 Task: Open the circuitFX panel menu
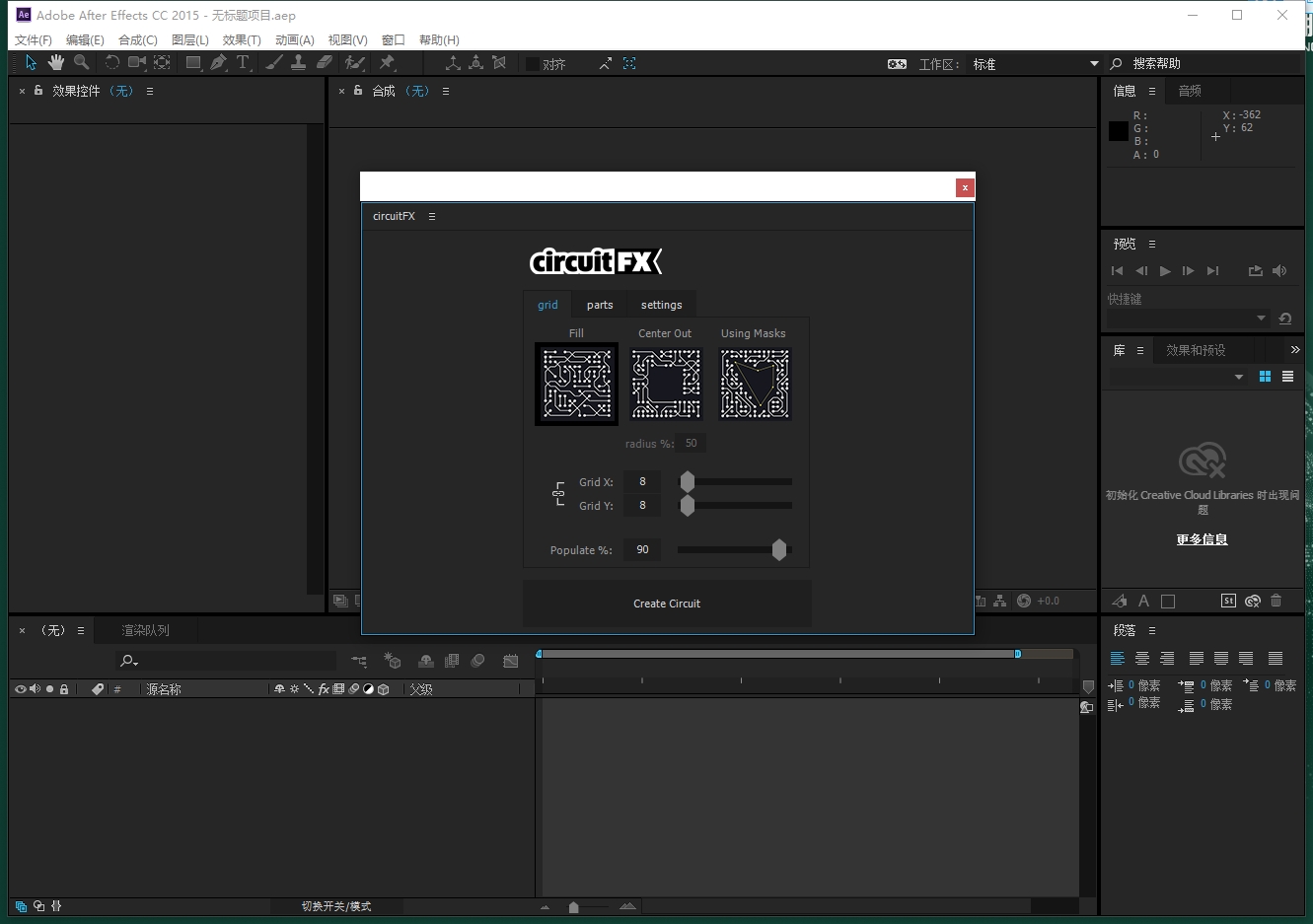[x=432, y=216]
